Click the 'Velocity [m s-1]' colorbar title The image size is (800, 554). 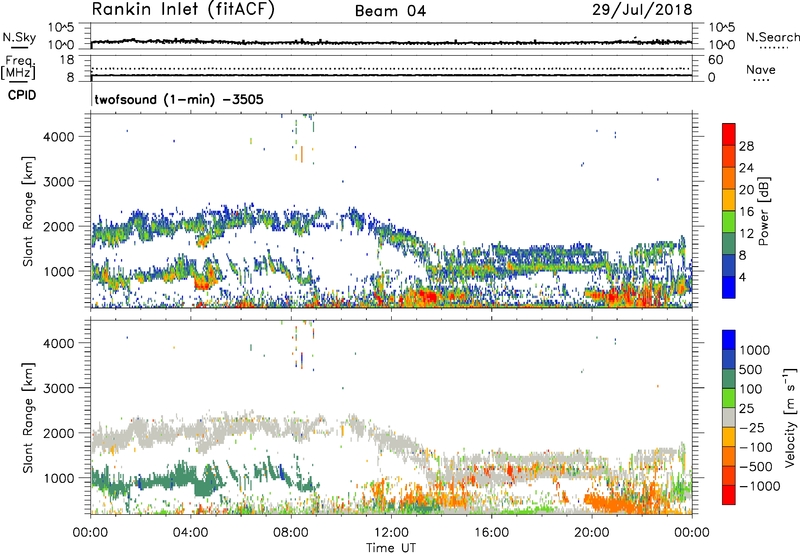(x=790, y=417)
